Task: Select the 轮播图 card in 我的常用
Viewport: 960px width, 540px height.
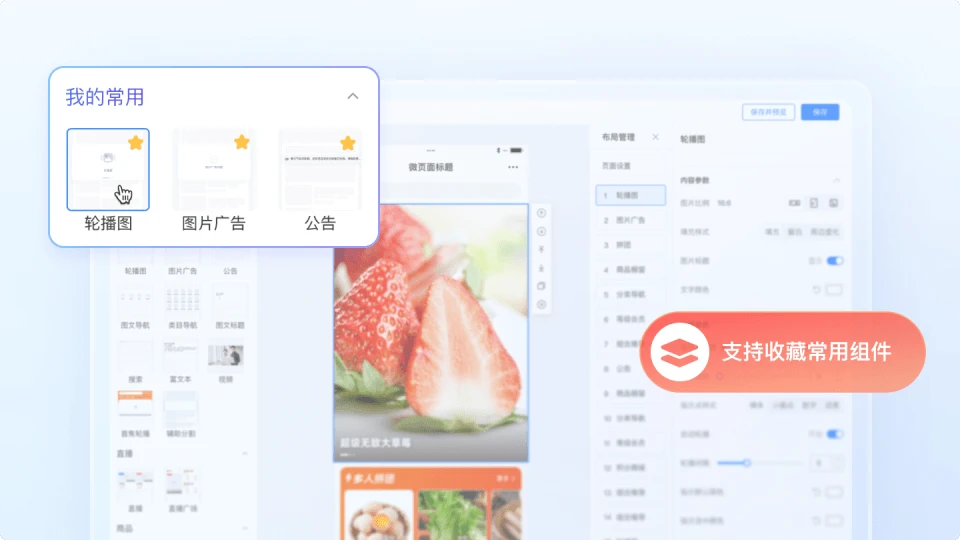Action: click(108, 170)
